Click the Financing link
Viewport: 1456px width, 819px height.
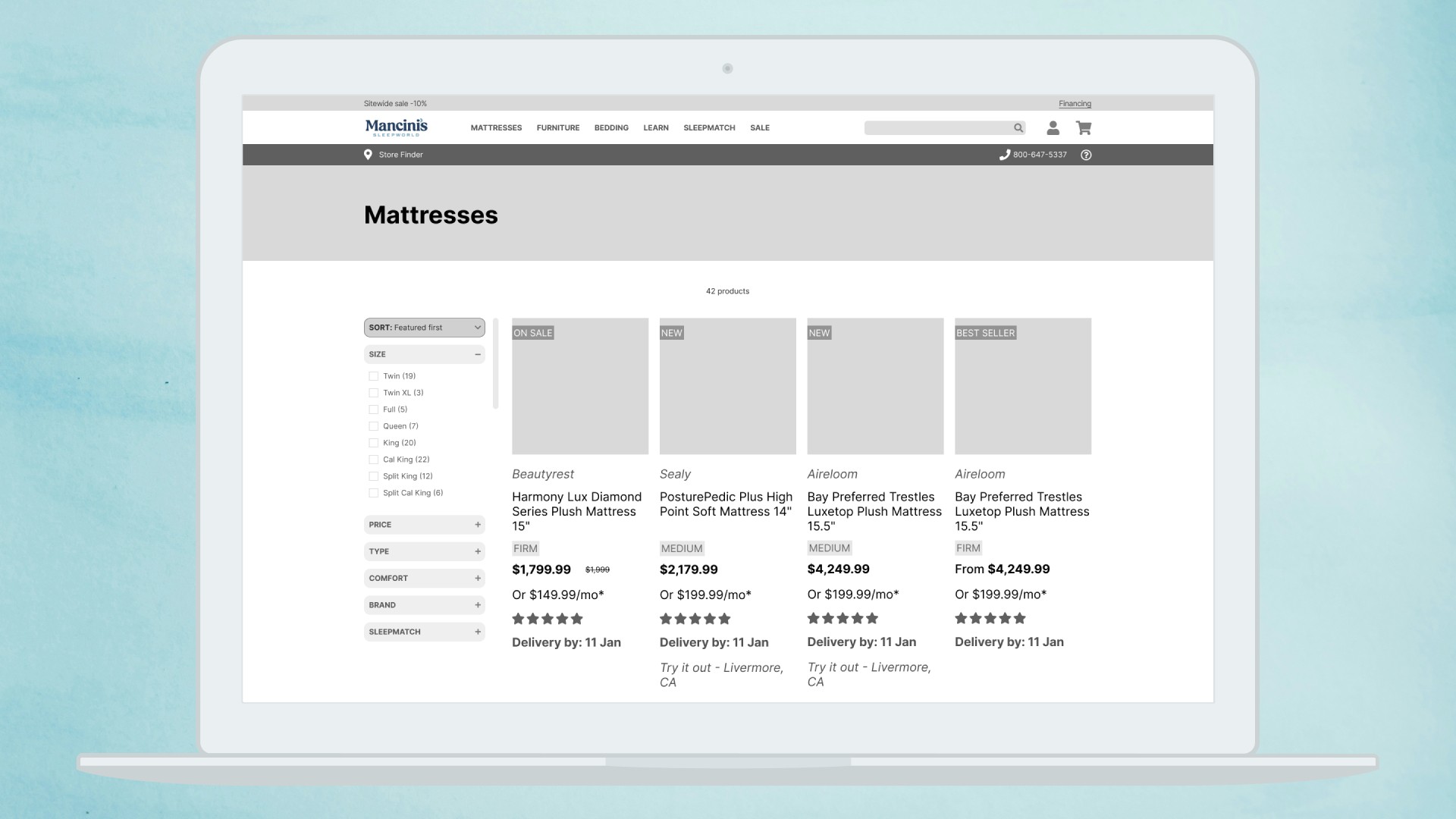point(1075,104)
